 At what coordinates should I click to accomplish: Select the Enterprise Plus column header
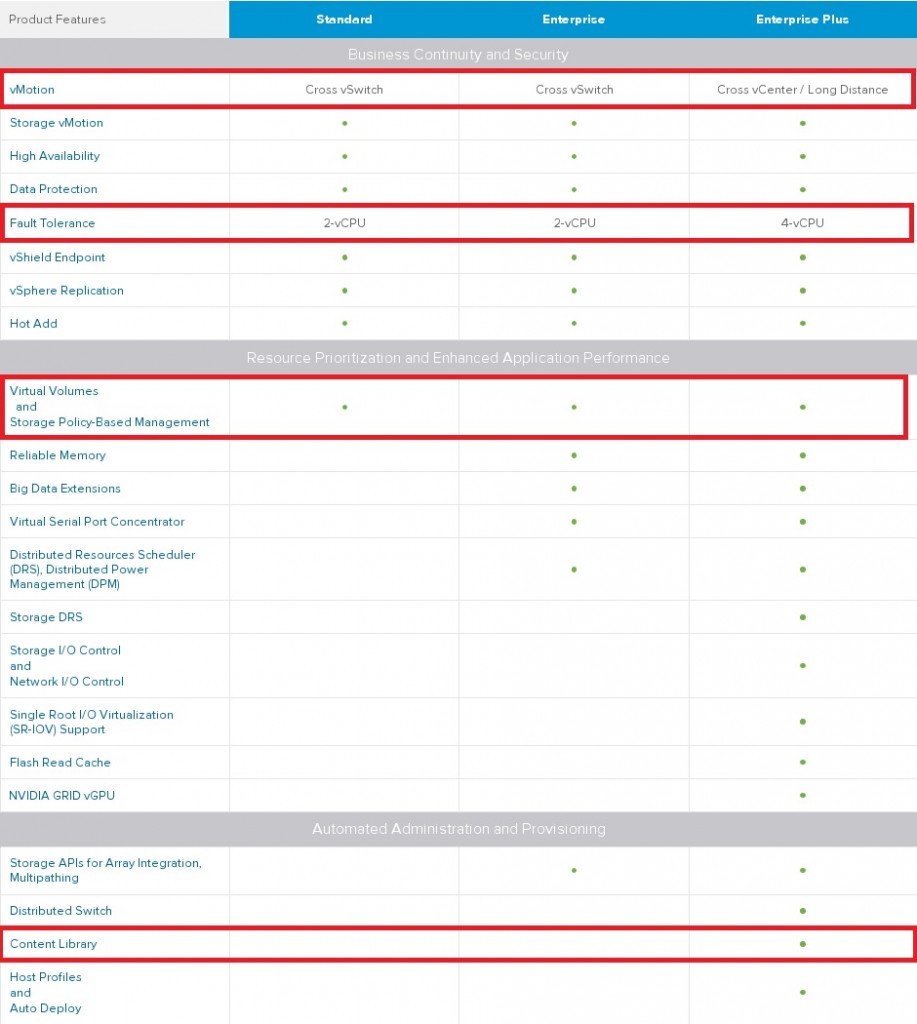(802, 19)
